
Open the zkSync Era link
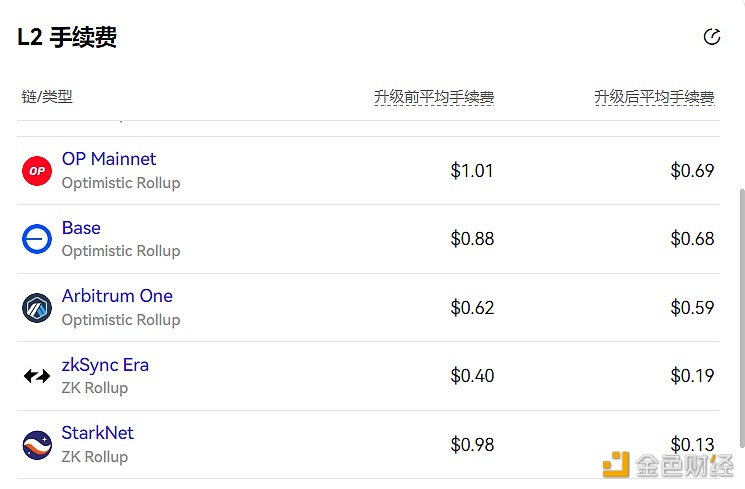coord(105,365)
